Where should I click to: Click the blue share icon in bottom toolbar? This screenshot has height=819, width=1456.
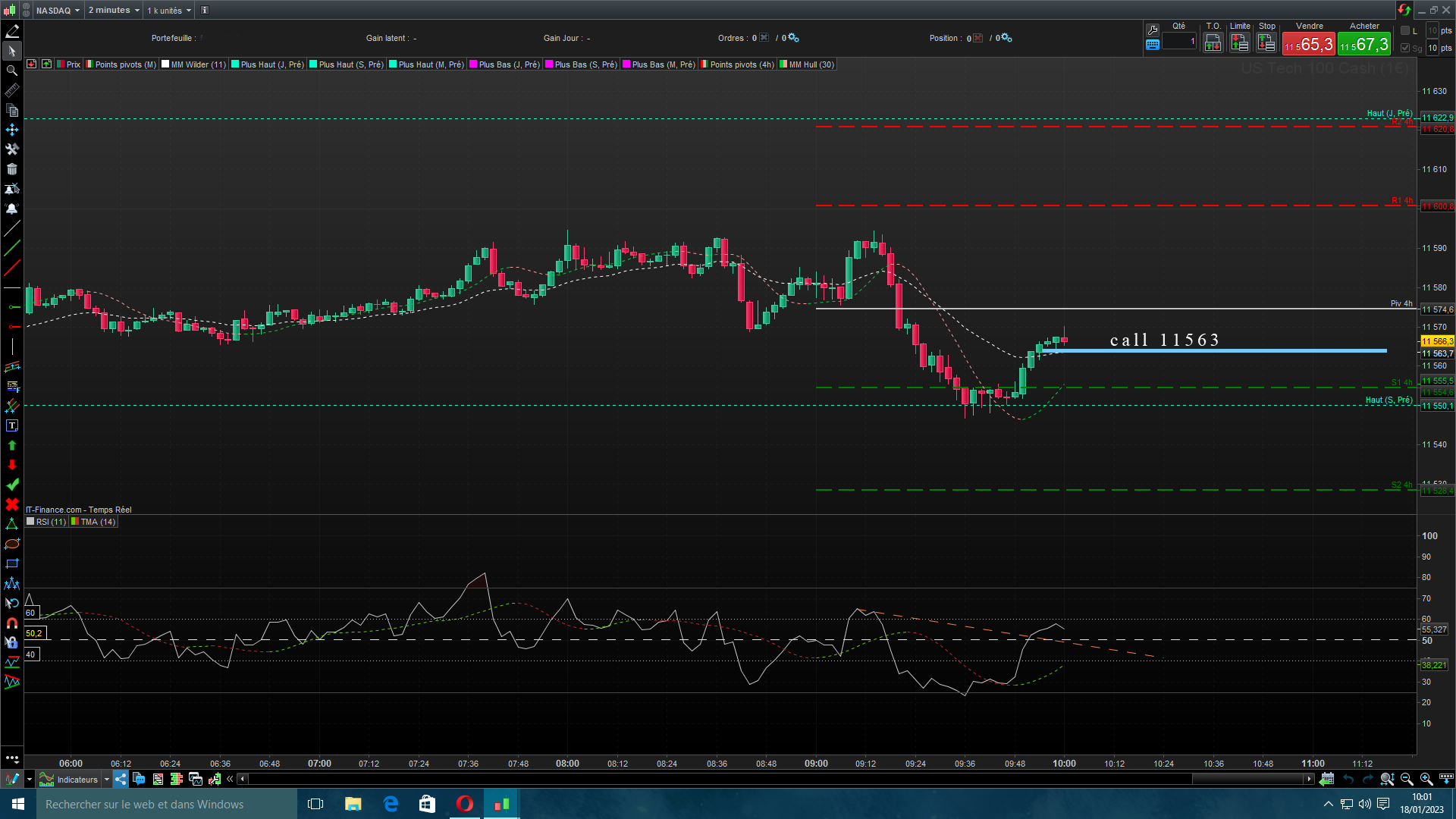[121, 779]
